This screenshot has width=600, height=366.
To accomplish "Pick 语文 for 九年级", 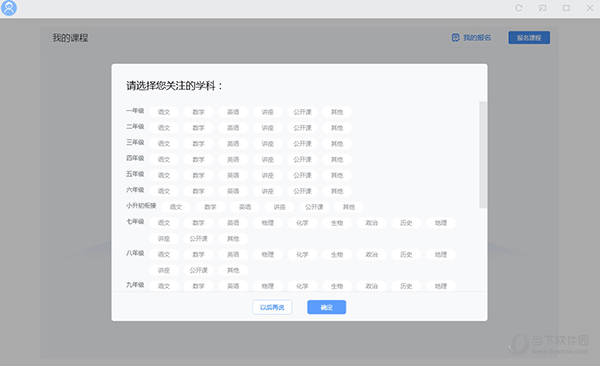I will tap(164, 286).
